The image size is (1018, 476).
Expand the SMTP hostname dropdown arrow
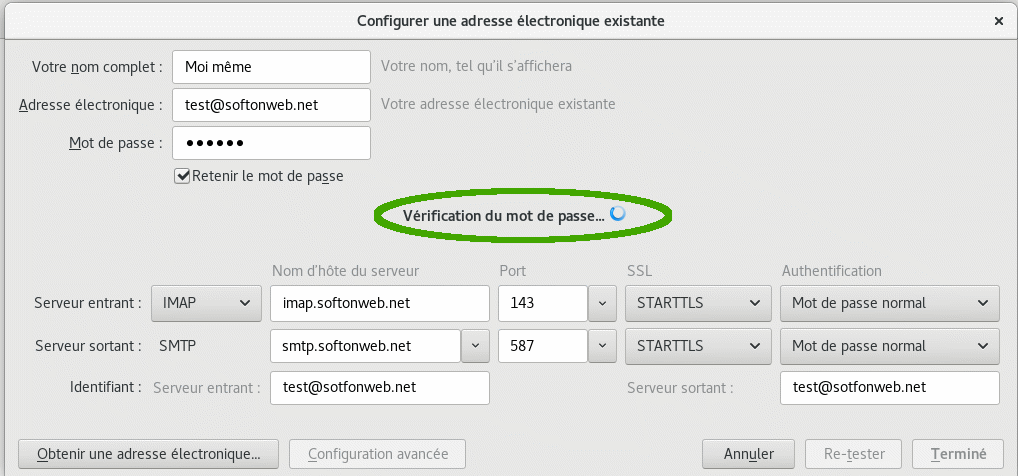tap(475, 346)
